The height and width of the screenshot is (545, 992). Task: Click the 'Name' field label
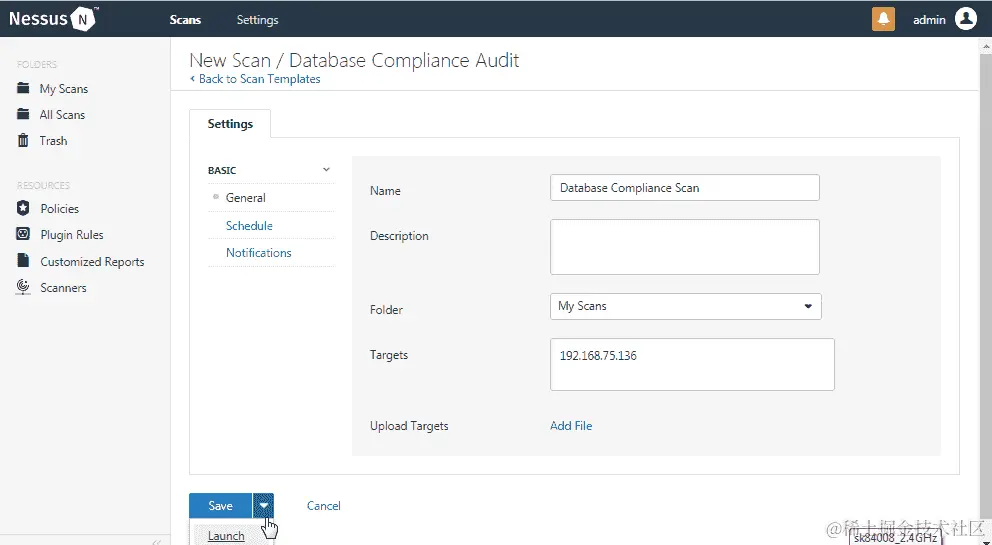click(x=385, y=191)
